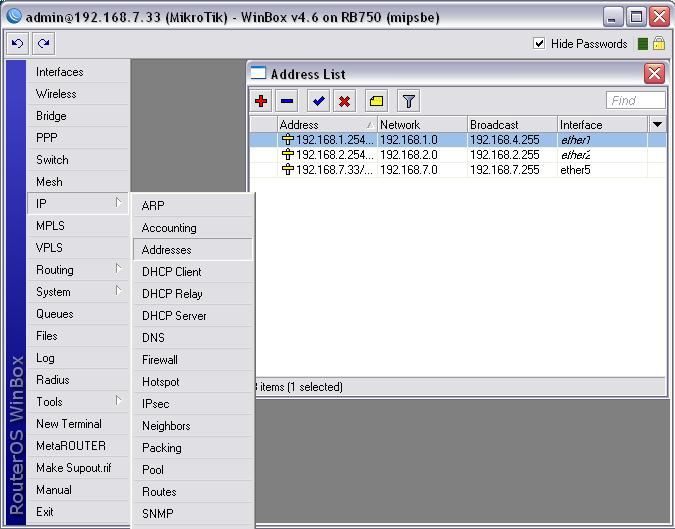The image size is (675, 529).
Task: Click the Broadcast column header
Action: click(512, 125)
